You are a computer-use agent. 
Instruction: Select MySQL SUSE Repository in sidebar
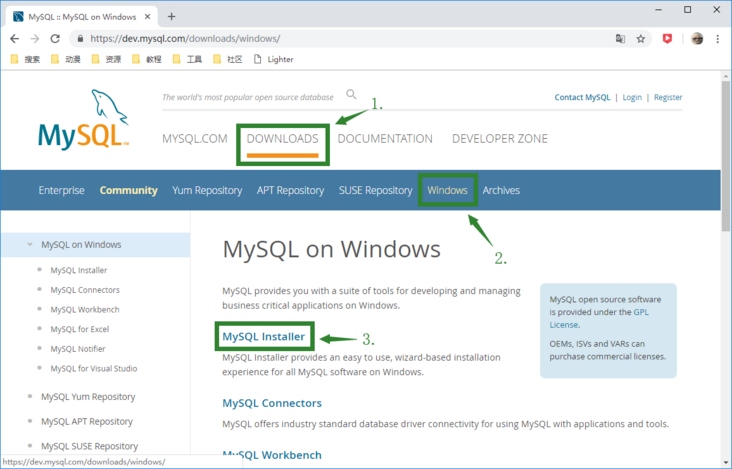pyautogui.click(x=90, y=446)
